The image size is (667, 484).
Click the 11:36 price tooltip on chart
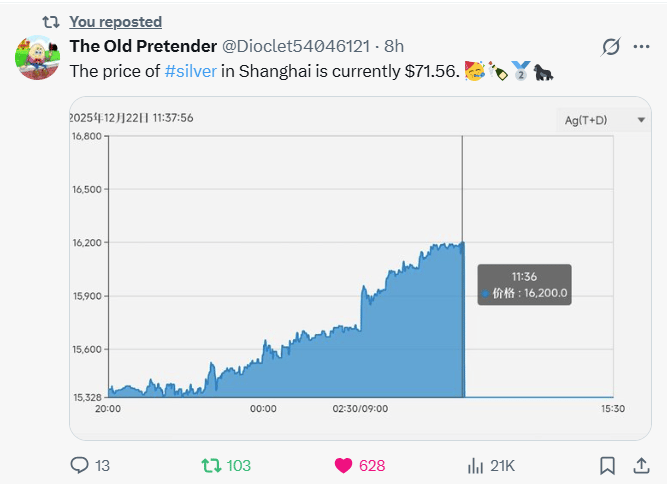click(524, 285)
